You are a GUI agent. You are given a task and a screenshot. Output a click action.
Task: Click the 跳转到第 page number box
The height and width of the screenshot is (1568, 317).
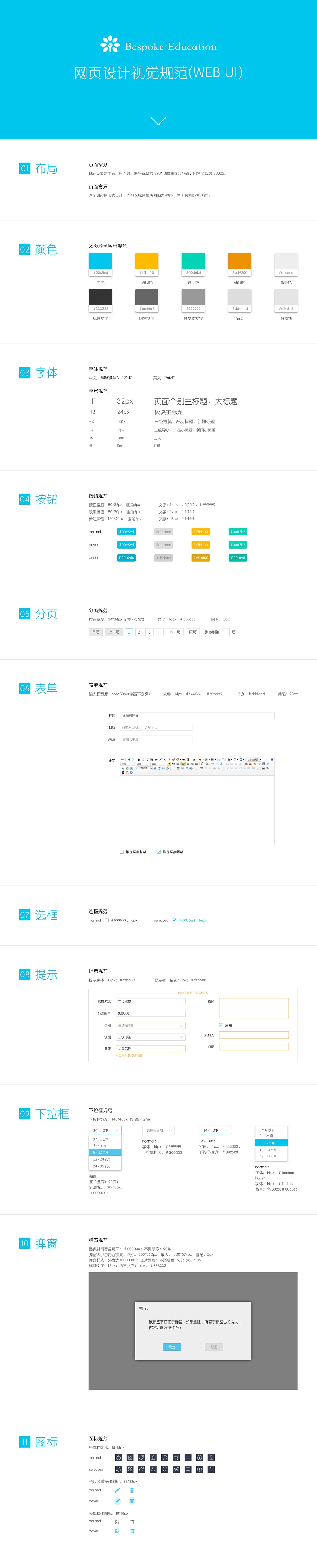click(225, 632)
